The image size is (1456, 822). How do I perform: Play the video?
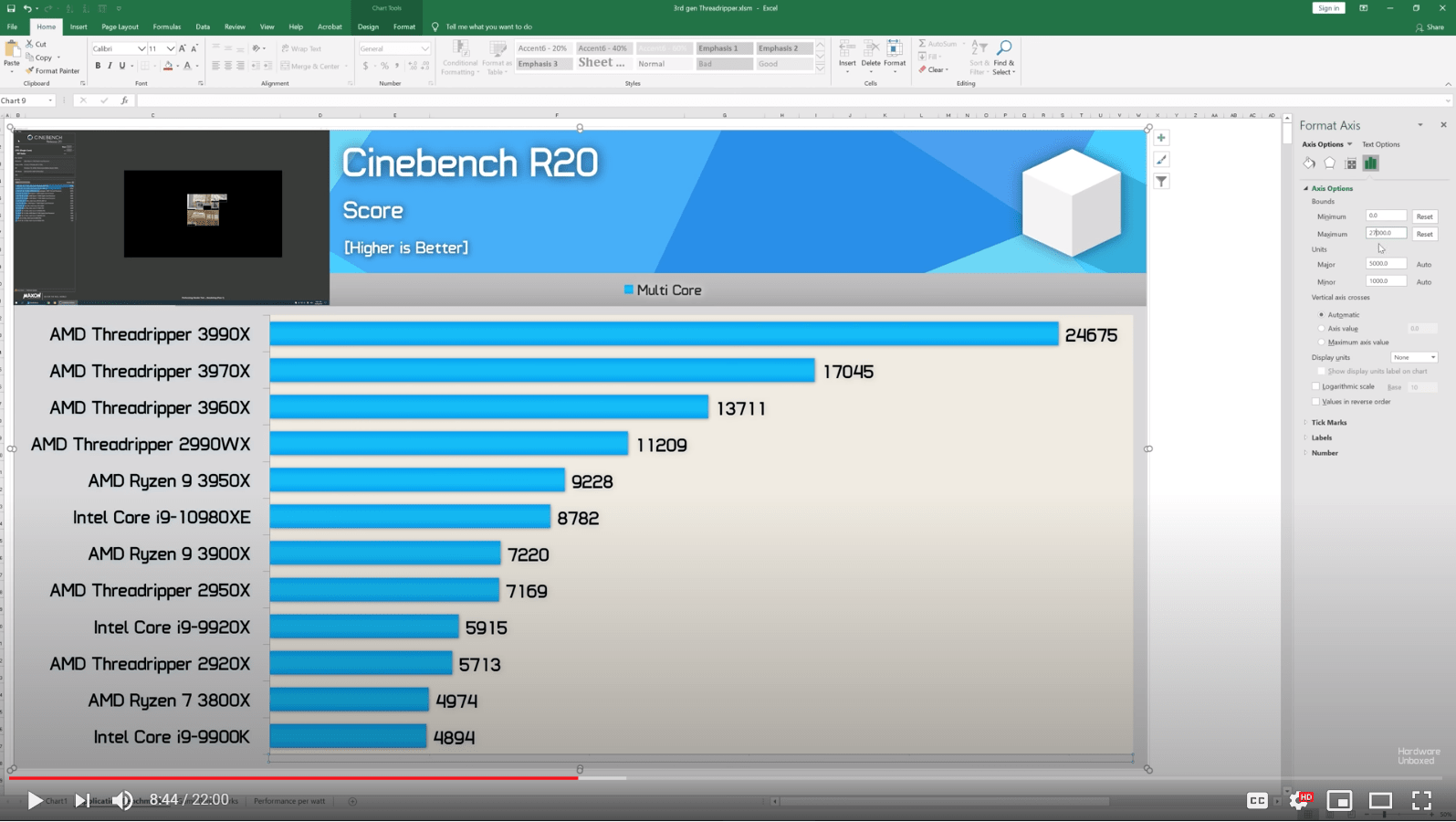[35, 801]
